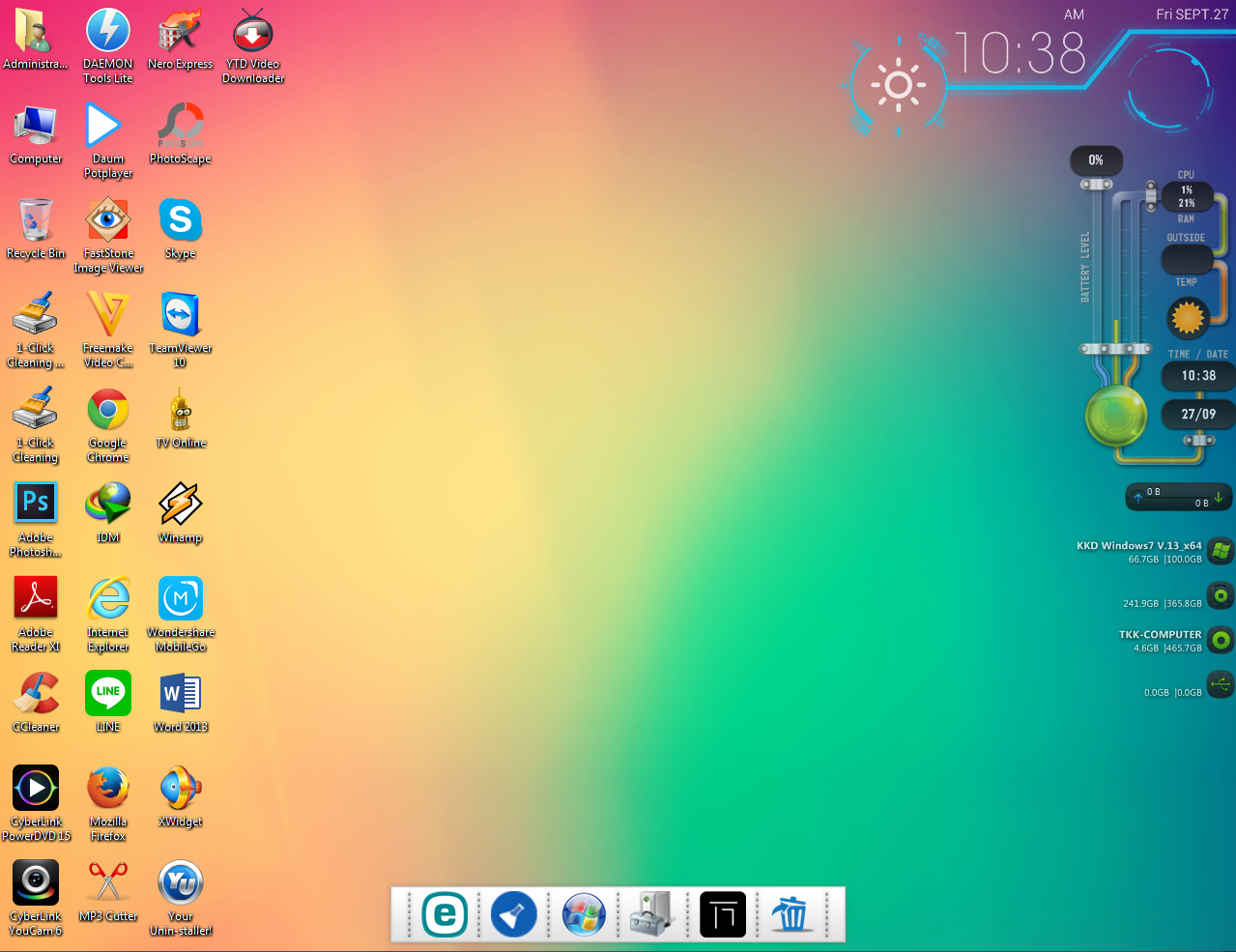Click the 10:38 pill under TIME / DATE
The width and height of the screenshot is (1236, 952).
1198,376
